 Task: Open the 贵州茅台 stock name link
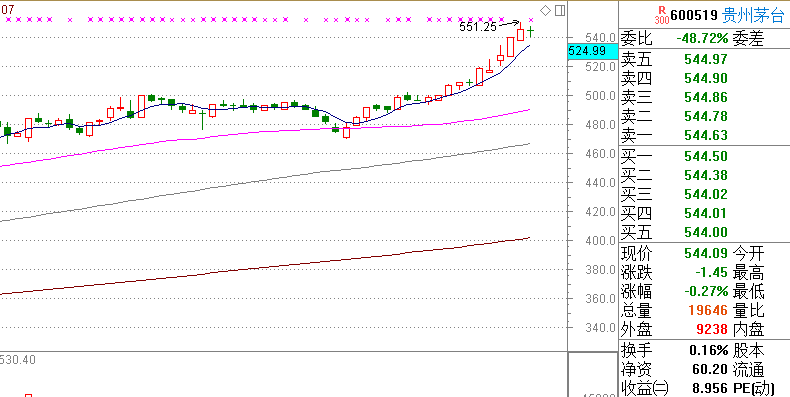point(753,15)
